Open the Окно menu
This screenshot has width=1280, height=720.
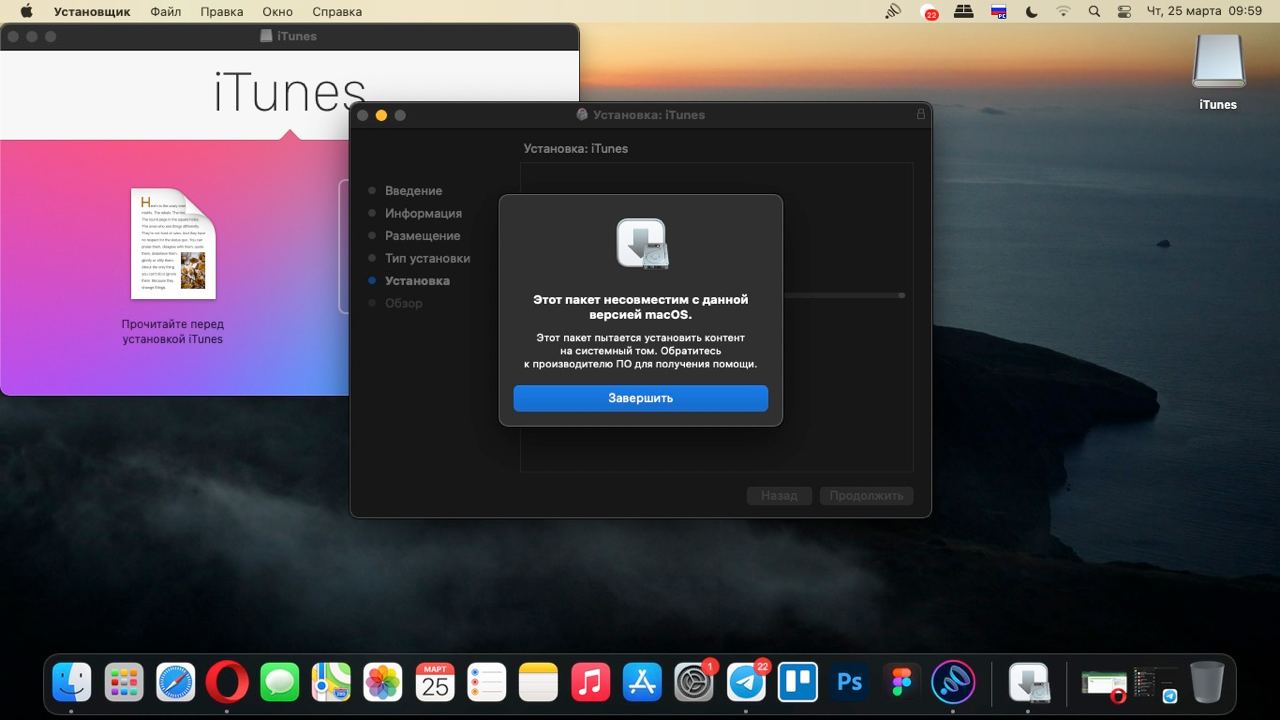278,12
